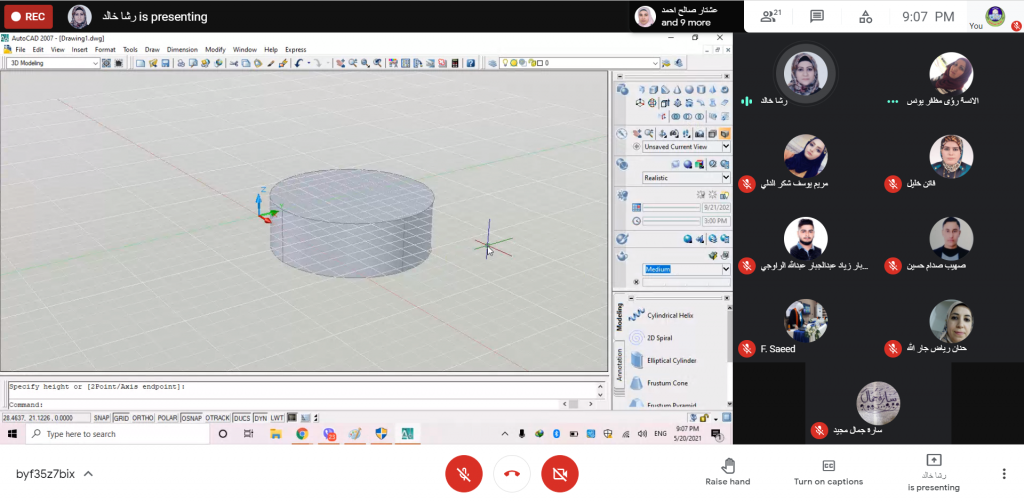The width and height of the screenshot is (1024, 502).
Task: Unmute the microphone in the meeting
Action: point(463,473)
